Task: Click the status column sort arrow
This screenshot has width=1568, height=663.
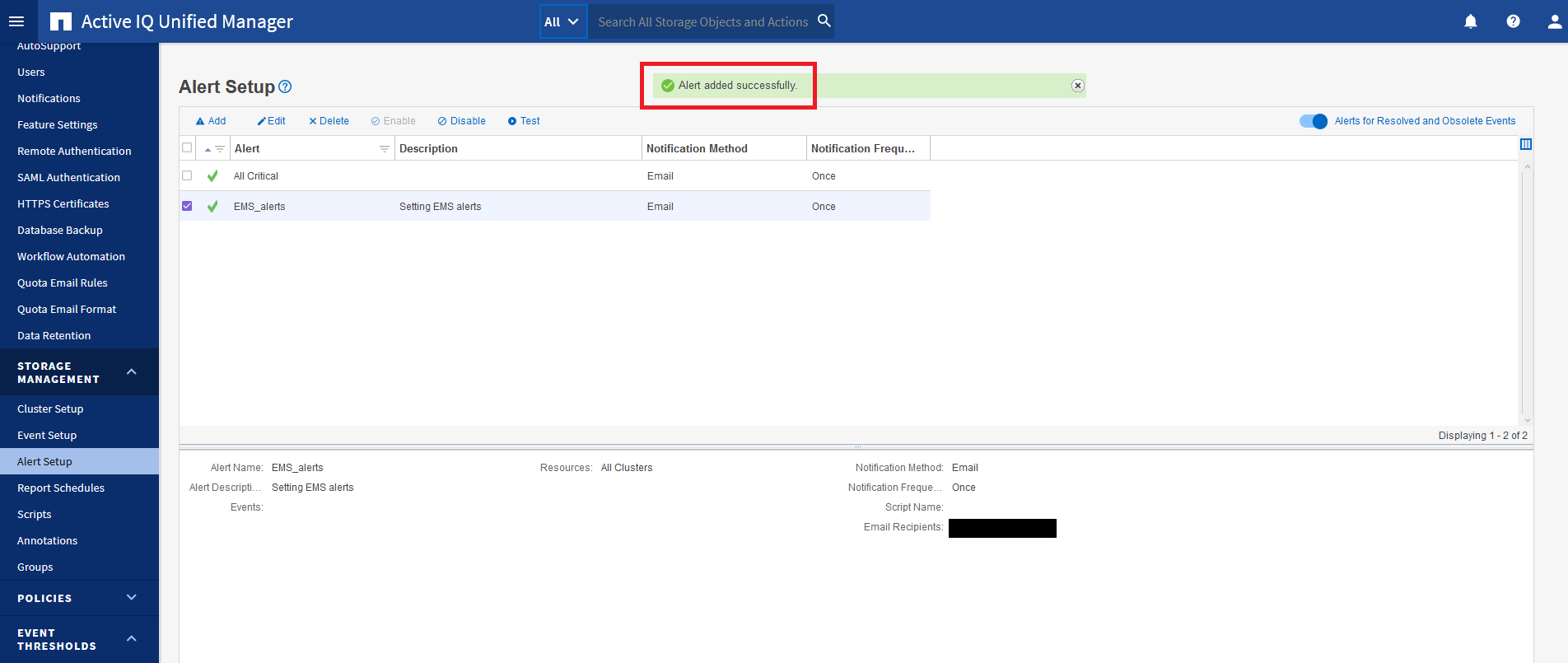Action: click(x=208, y=149)
